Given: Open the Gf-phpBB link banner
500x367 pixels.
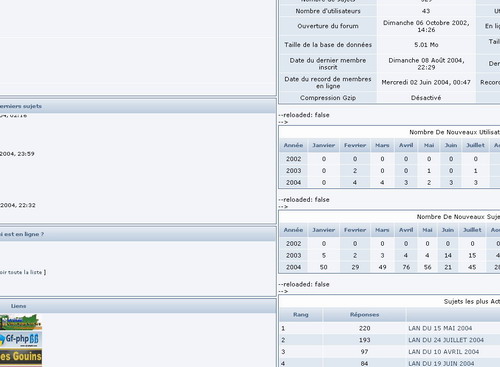Looking at the screenshot, I should [21, 339].
